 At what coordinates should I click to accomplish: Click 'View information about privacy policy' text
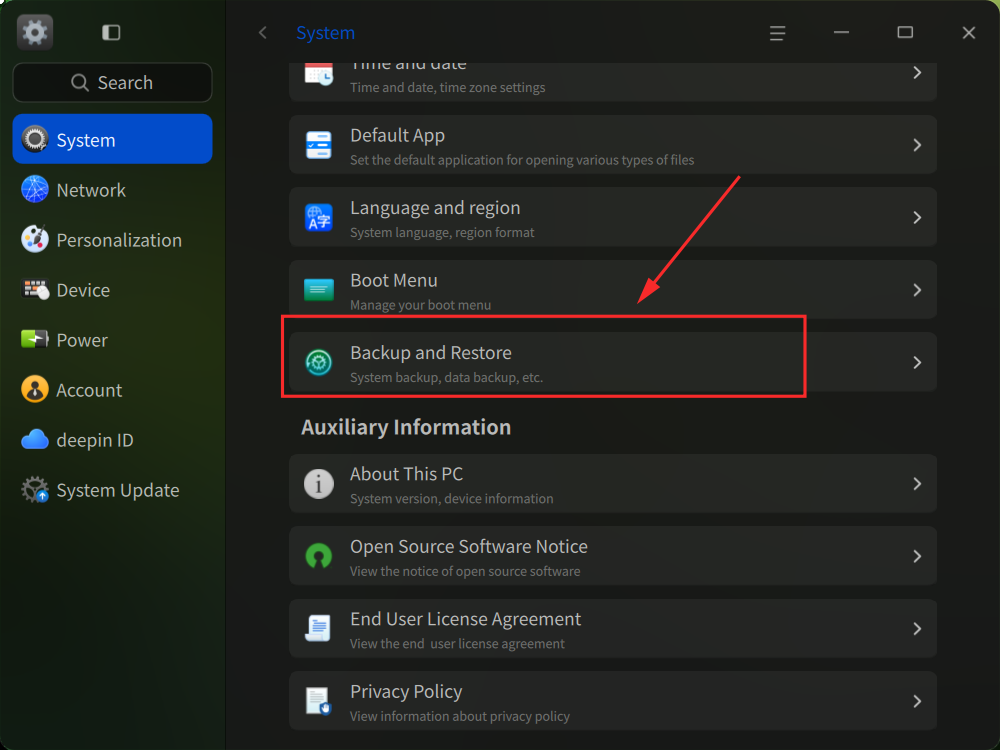click(460, 716)
